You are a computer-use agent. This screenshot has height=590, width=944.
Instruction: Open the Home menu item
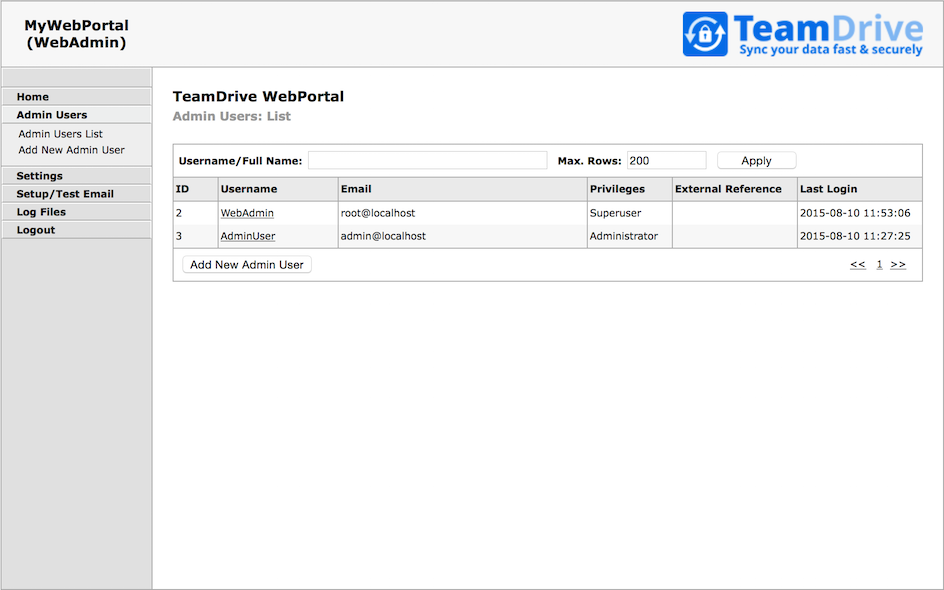76,97
